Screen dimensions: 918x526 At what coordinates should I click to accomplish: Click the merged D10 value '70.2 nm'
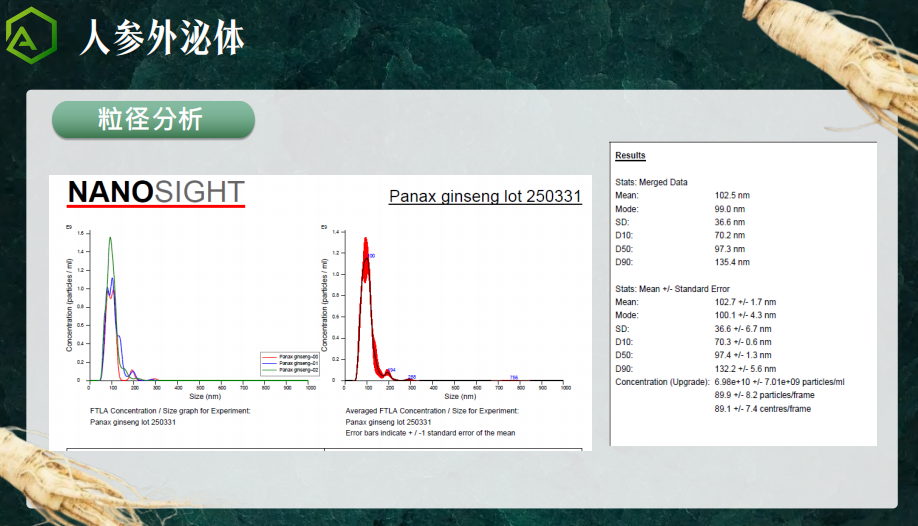pyautogui.click(x=729, y=235)
